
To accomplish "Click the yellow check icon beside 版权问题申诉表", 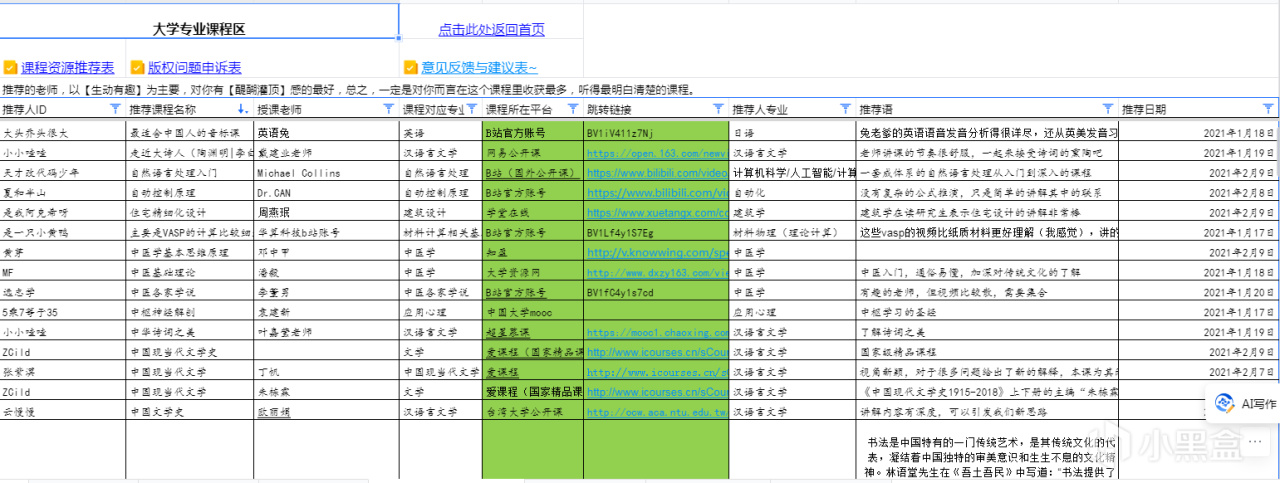I will coord(137,68).
